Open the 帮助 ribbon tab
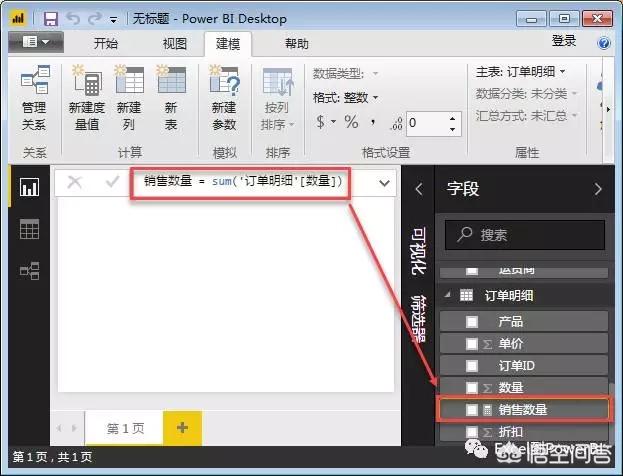 click(x=296, y=43)
